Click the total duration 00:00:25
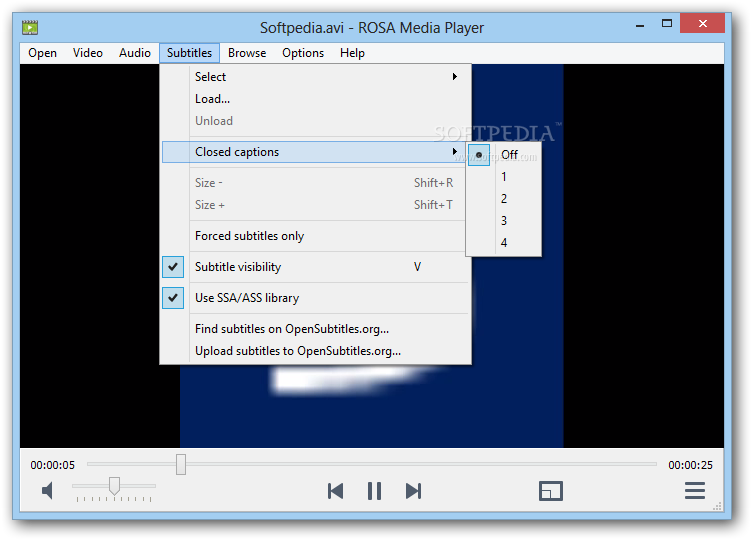 click(690, 465)
